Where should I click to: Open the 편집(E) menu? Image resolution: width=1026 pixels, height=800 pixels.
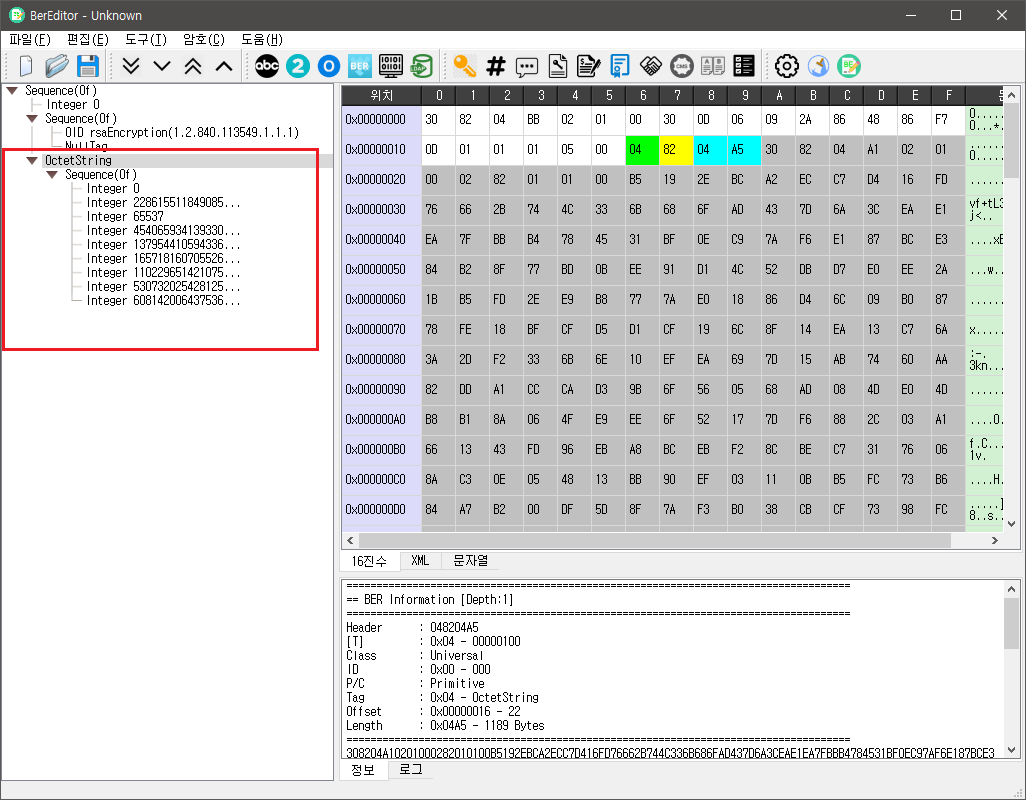click(x=88, y=39)
